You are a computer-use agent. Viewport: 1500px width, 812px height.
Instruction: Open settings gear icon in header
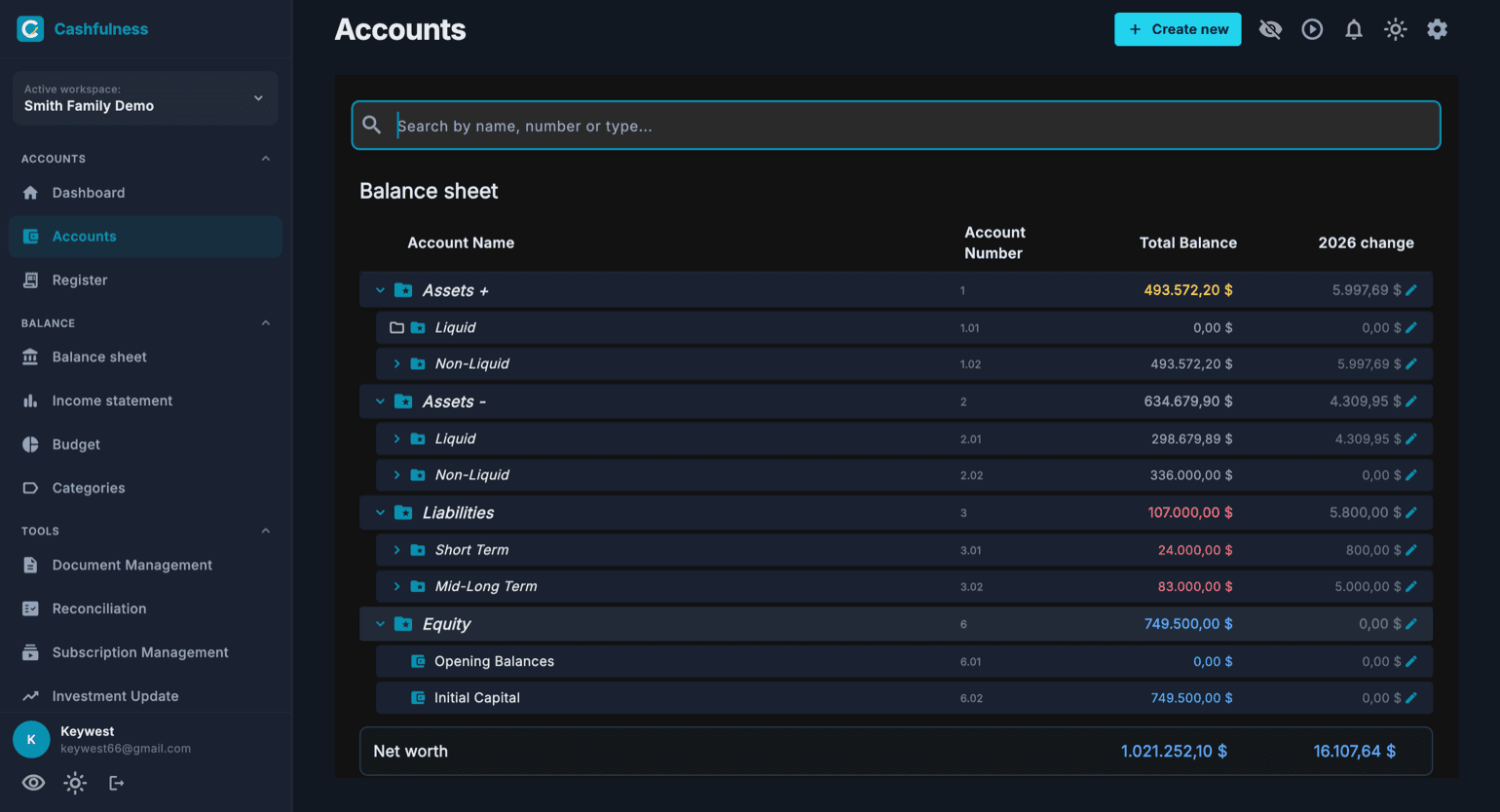click(1437, 29)
